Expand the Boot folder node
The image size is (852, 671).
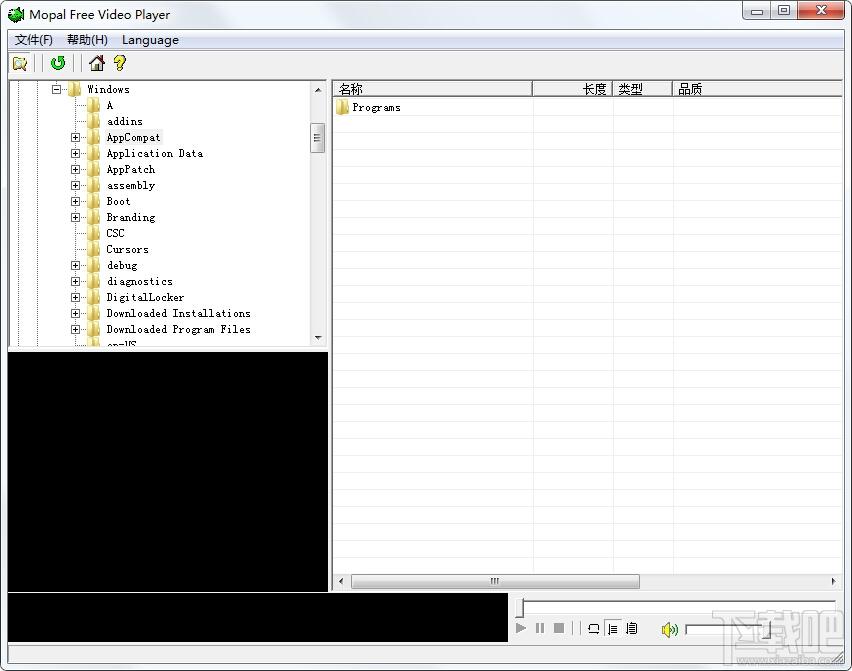point(76,202)
